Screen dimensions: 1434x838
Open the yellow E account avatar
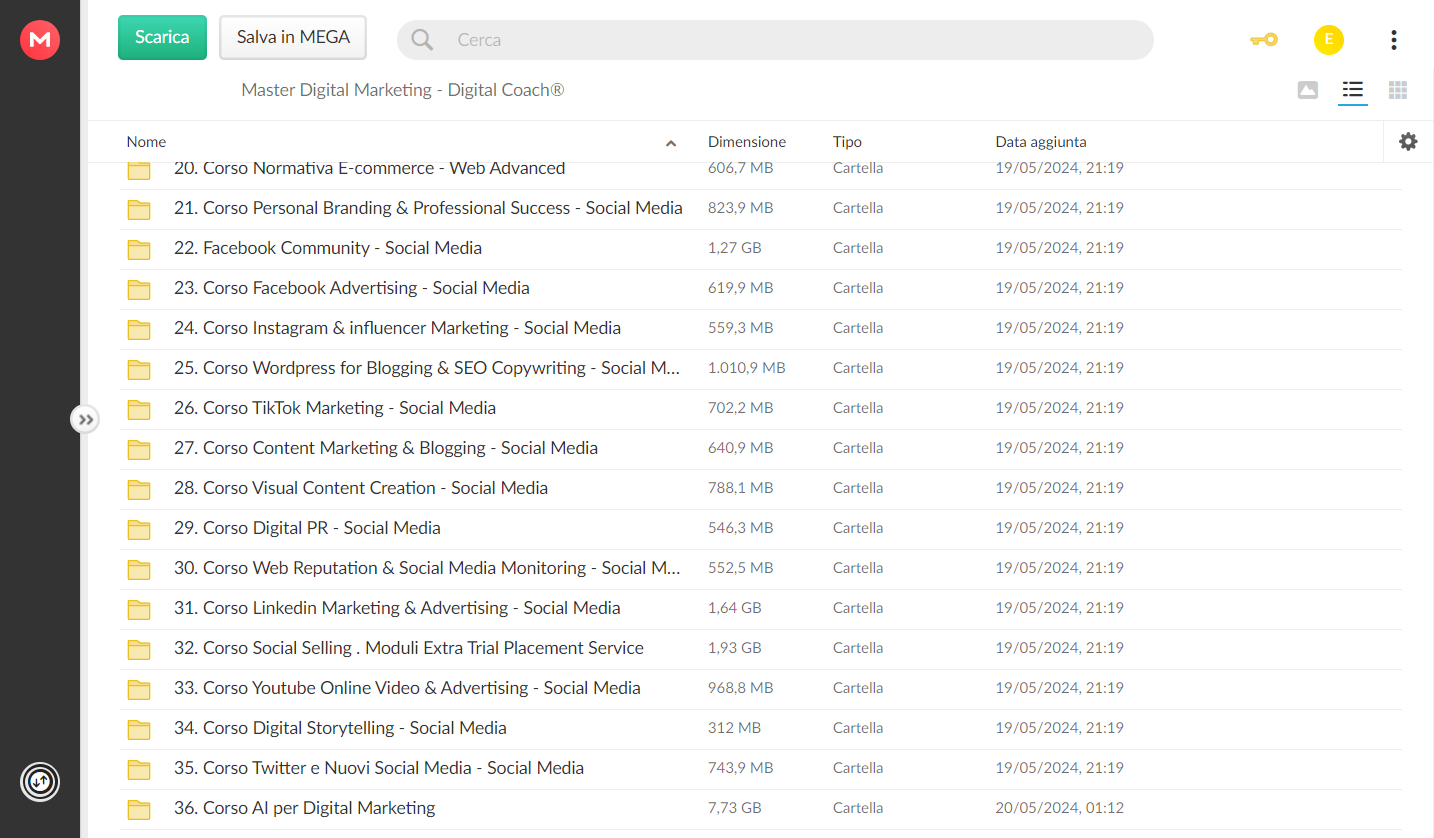(x=1328, y=40)
